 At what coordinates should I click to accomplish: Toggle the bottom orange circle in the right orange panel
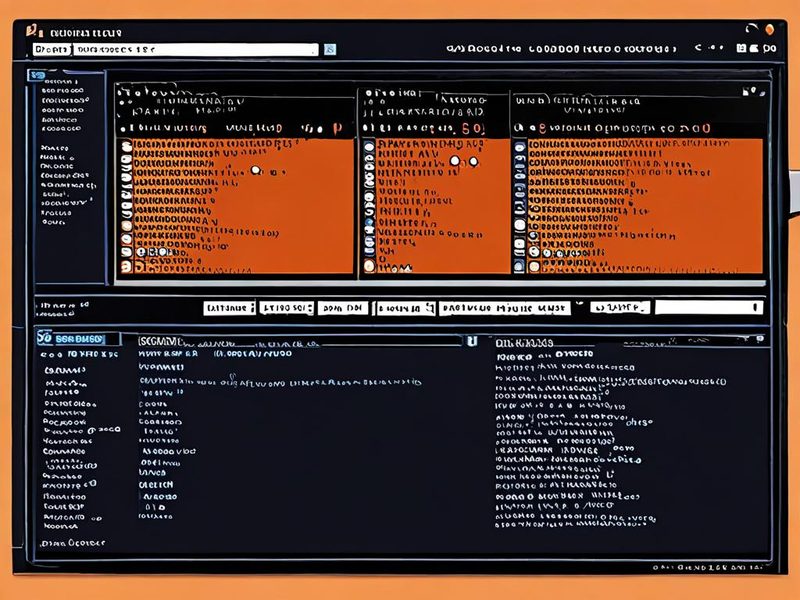tap(534, 266)
